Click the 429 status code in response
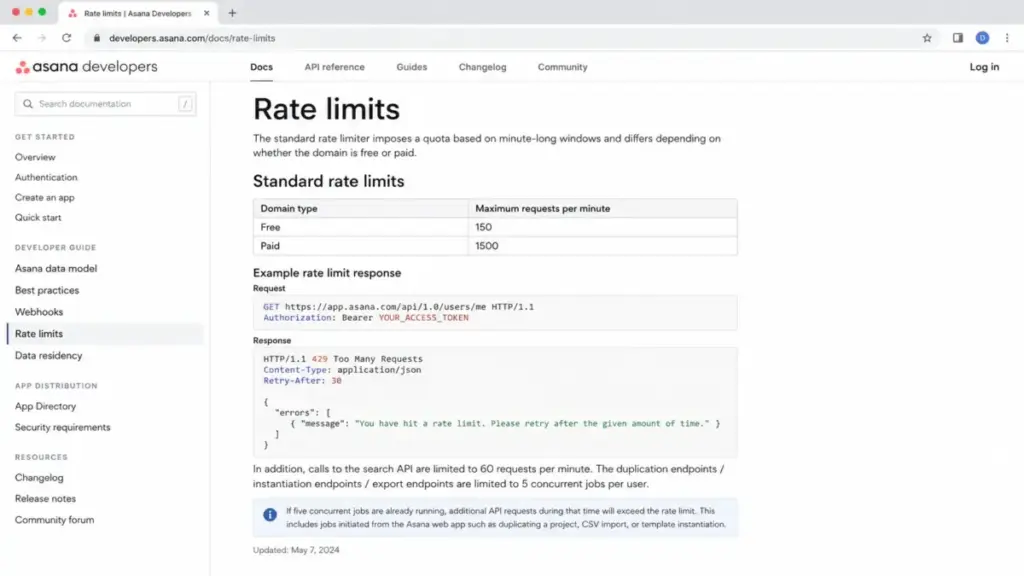 tap(319, 359)
